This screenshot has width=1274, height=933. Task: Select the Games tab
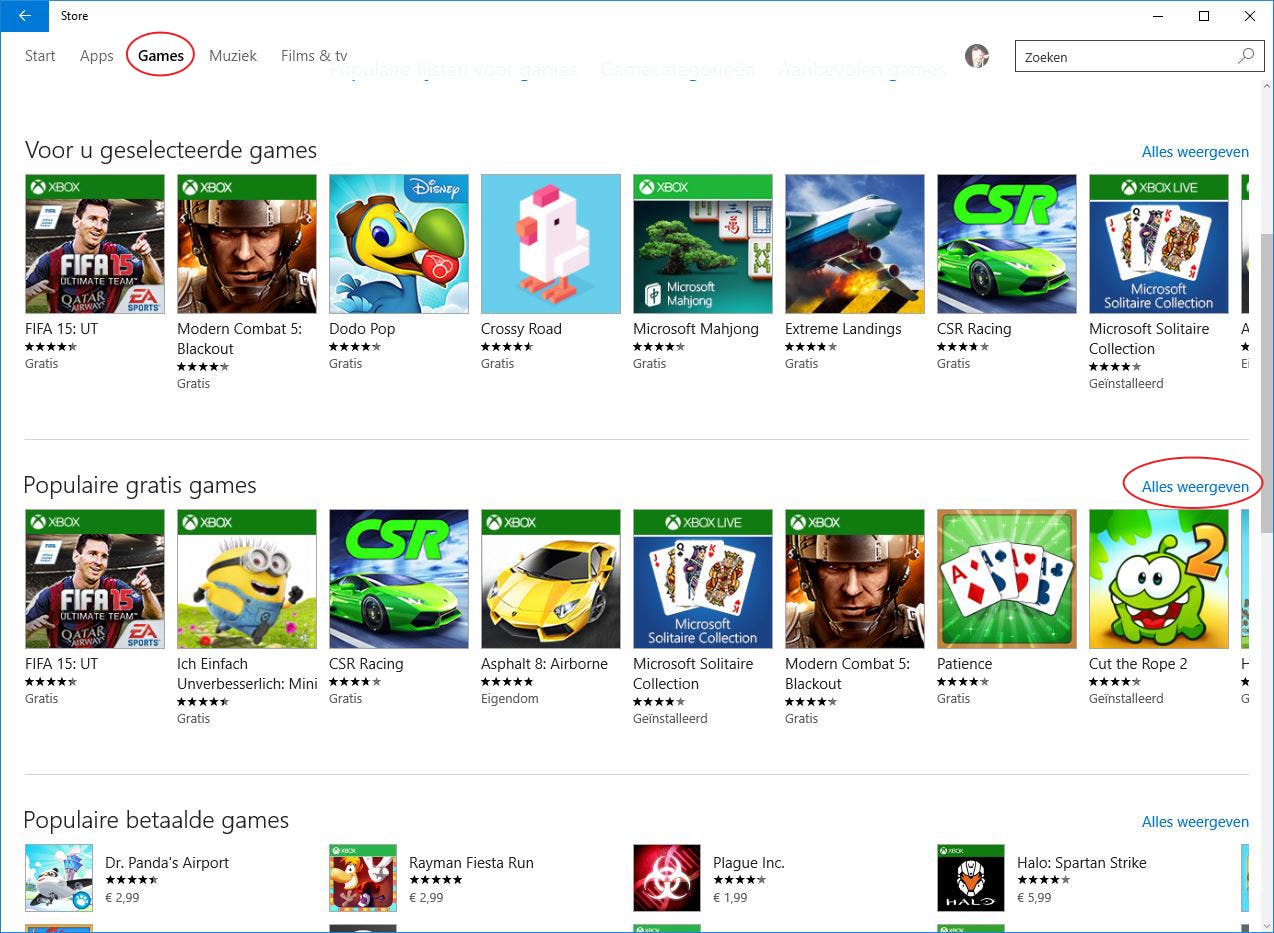click(x=161, y=56)
